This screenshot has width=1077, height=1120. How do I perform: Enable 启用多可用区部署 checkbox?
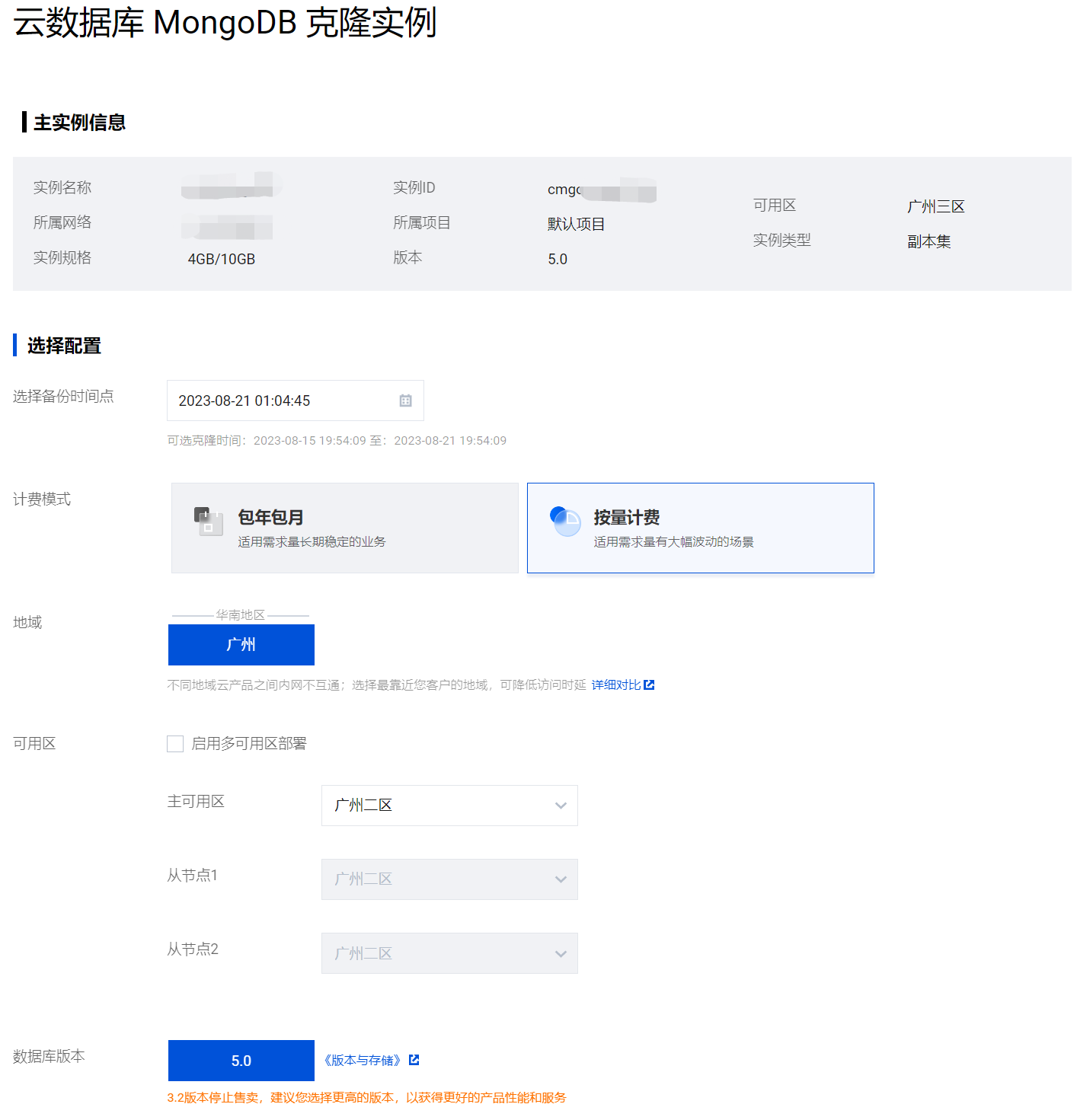pyautogui.click(x=175, y=744)
